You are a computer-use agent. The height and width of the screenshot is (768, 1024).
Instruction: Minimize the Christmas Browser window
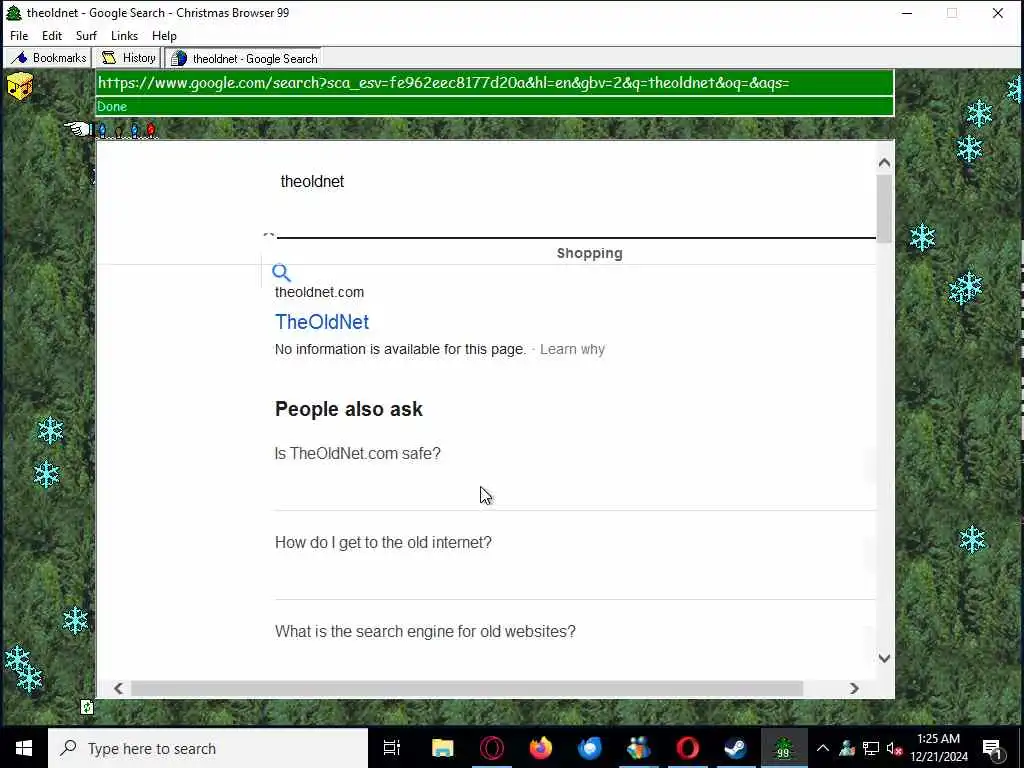(907, 13)
